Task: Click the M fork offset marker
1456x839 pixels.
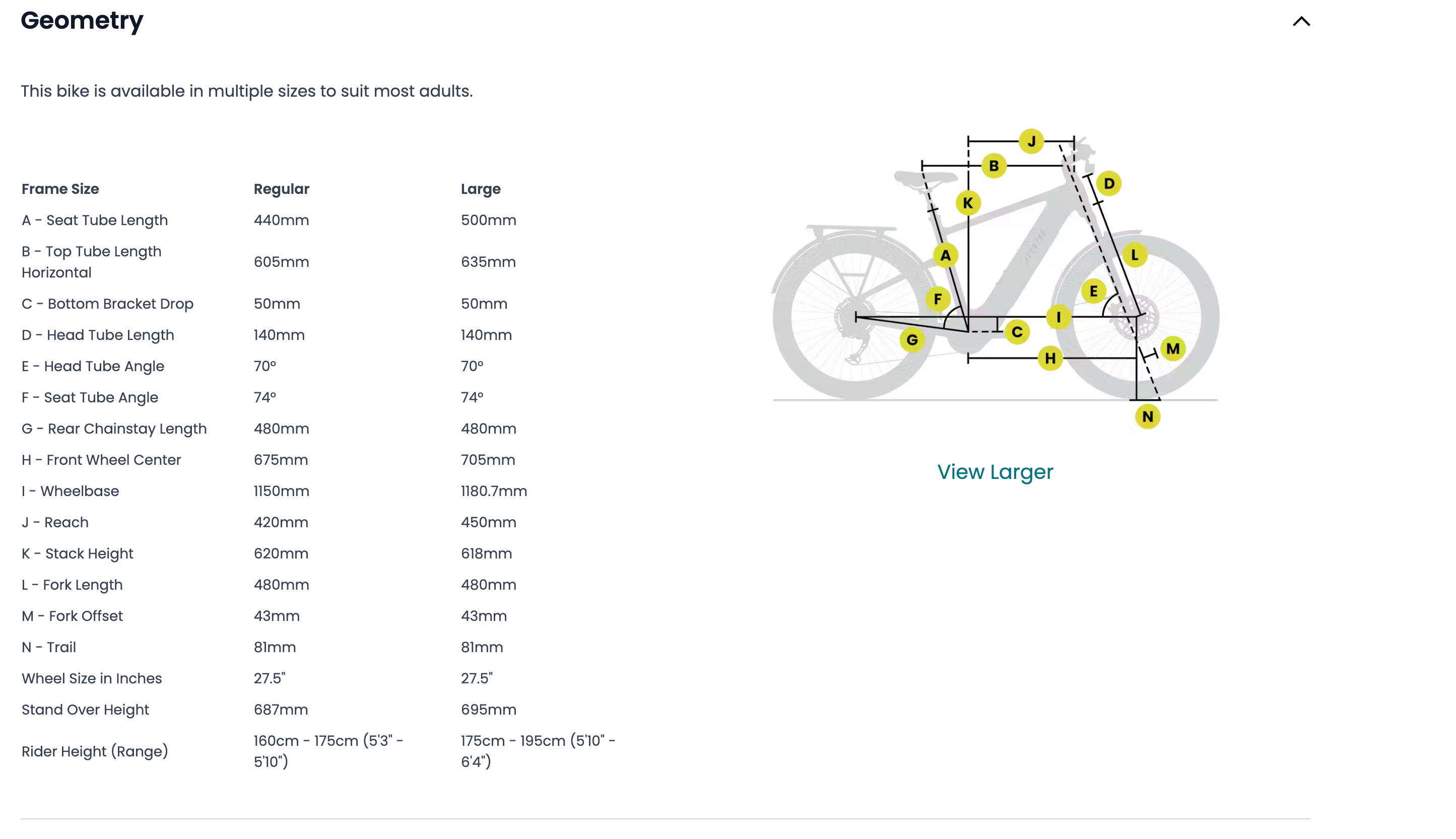Action: (x=1173, y=348)
